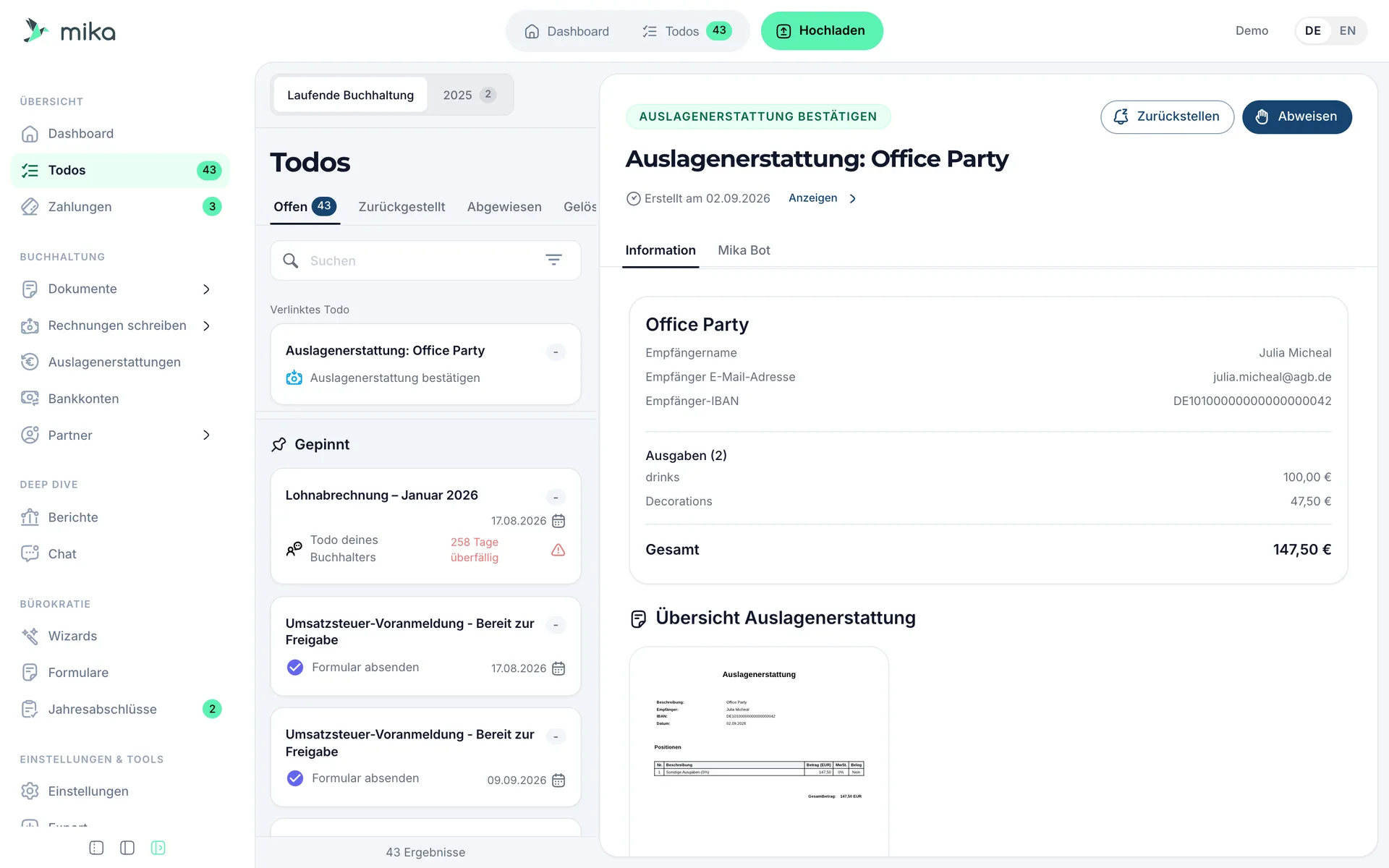Check the Formular absenden circle dated 09.09.2026

pos(295,778)
